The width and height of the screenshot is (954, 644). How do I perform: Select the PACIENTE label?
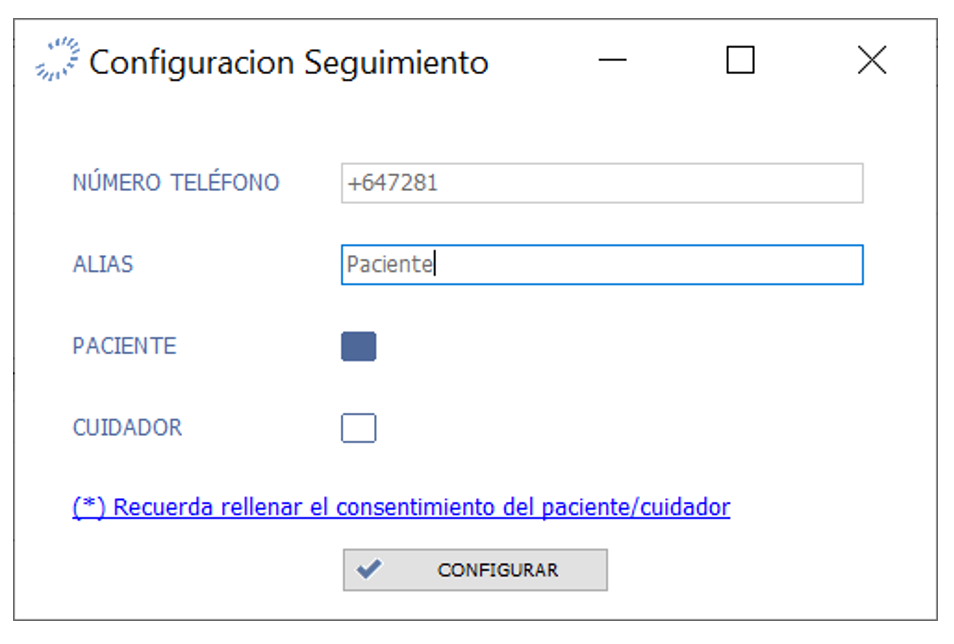[x=124, y=346]
